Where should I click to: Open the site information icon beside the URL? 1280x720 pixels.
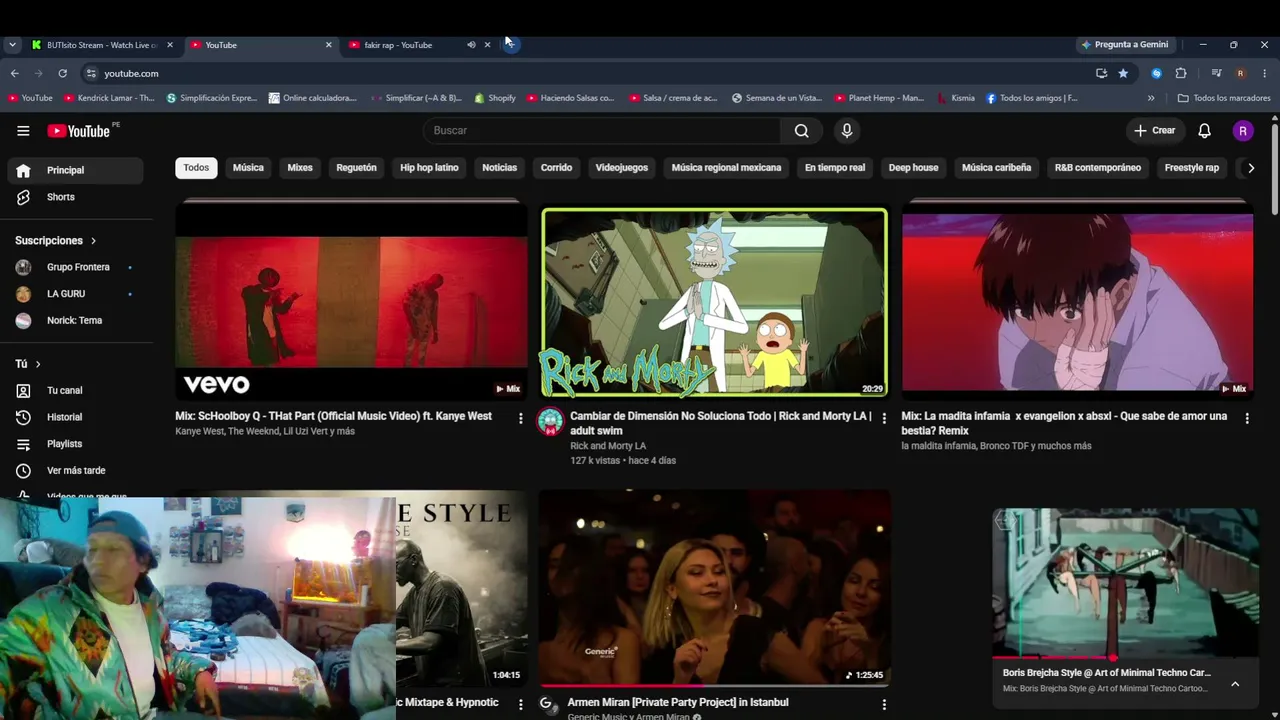[91, 73]
